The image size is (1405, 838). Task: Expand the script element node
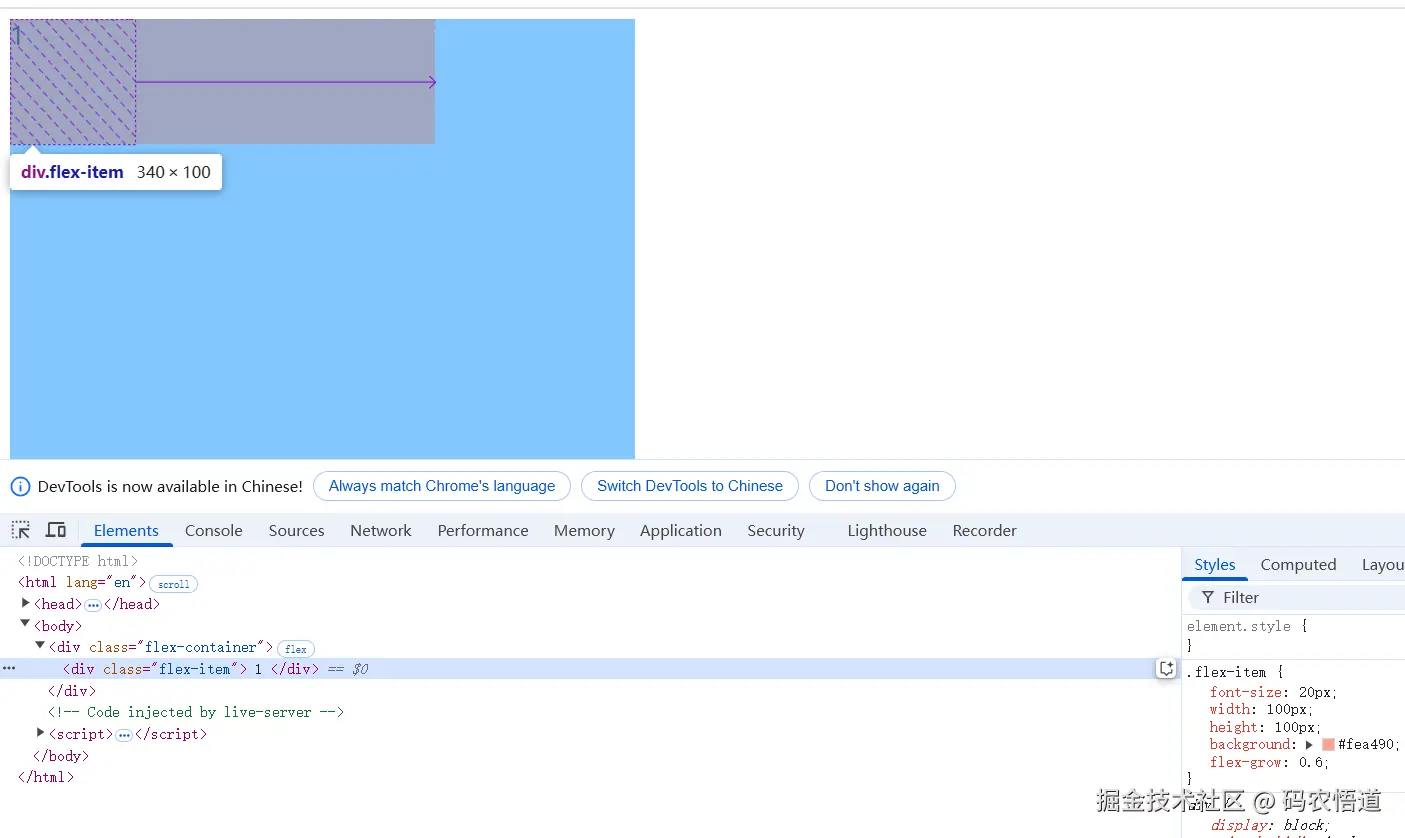click(41, 733)
